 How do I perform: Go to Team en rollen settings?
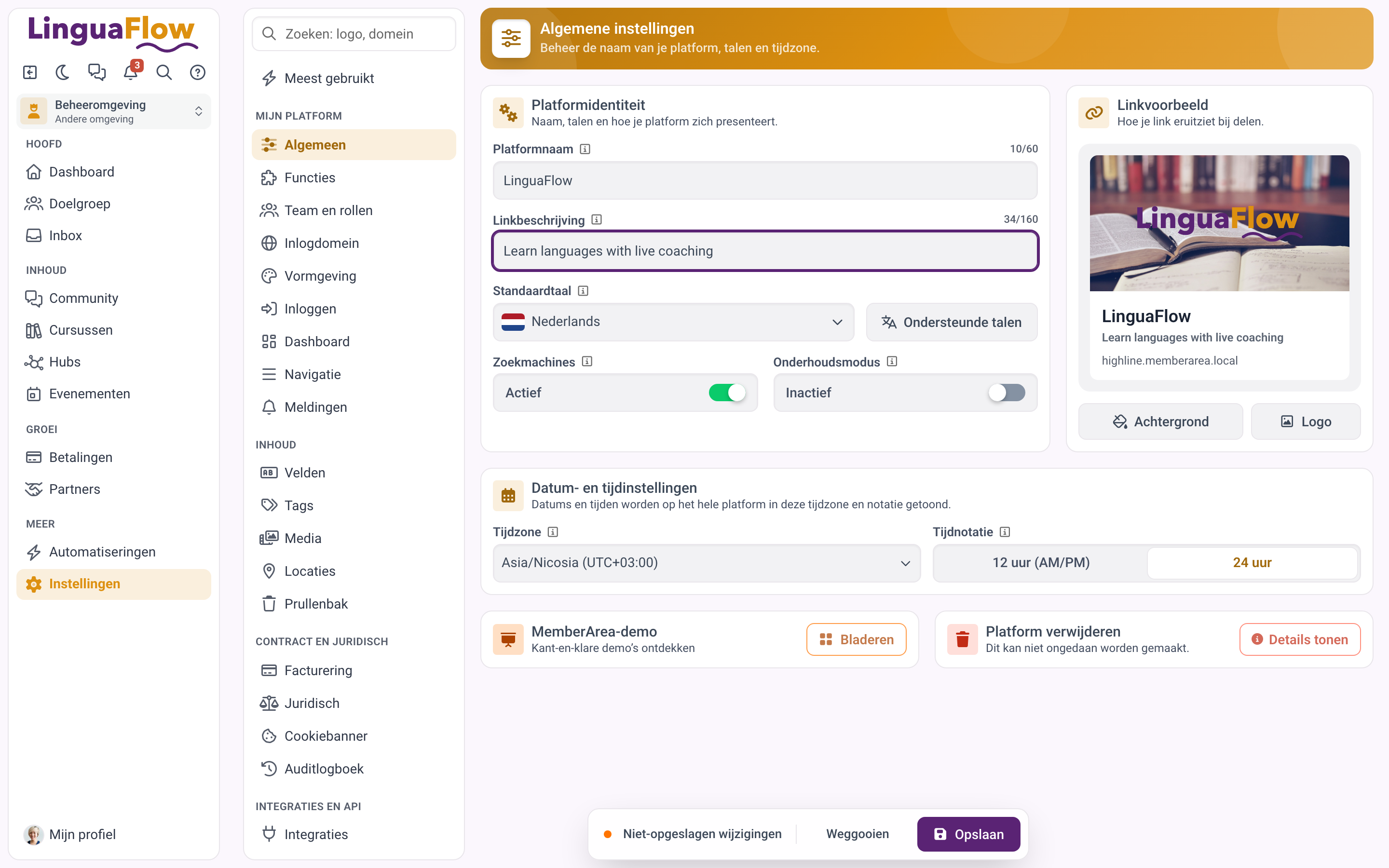(354, 211)
